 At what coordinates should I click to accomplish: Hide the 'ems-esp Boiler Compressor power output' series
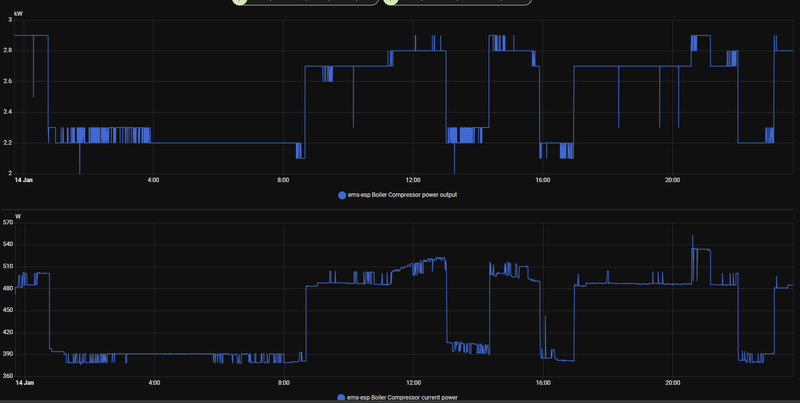click(x=402, y=195)
